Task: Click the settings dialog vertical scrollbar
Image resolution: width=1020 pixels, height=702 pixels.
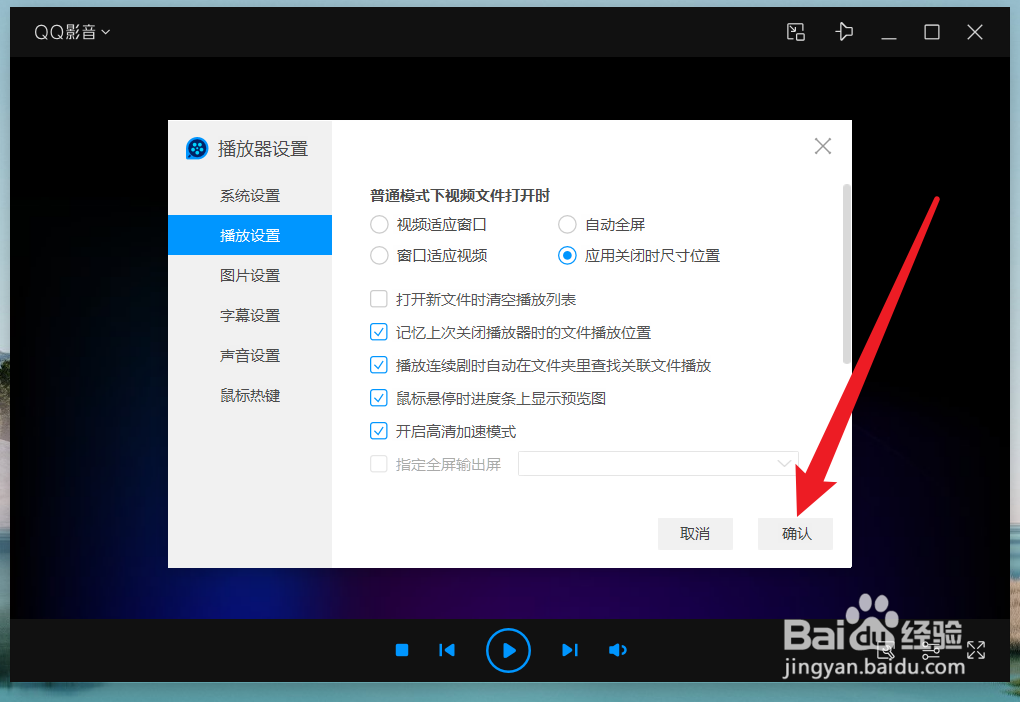Action: pos(846,274)
